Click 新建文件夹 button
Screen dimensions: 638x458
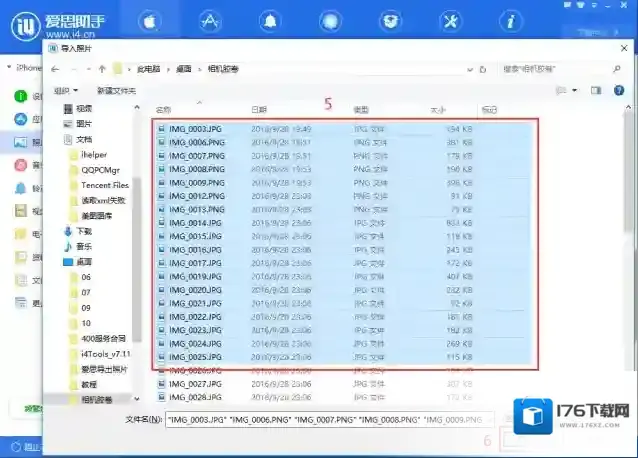tap(116, 90)
